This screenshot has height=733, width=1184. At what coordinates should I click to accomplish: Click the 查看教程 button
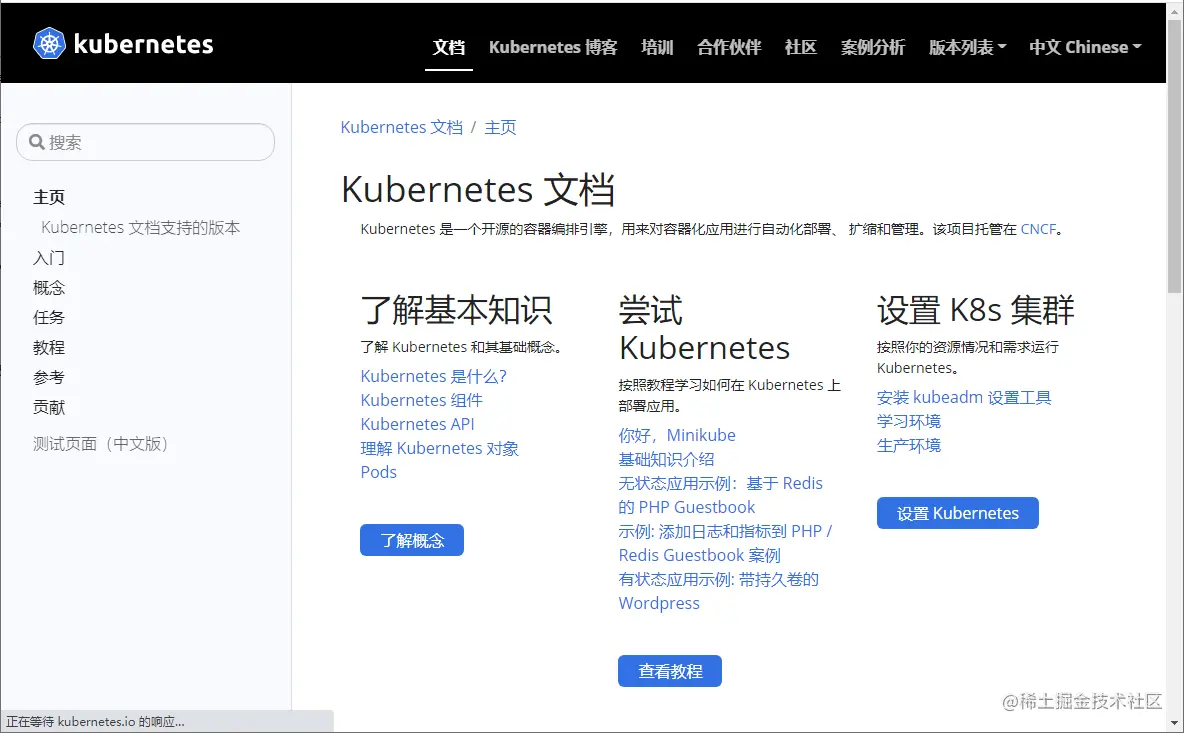670,671
